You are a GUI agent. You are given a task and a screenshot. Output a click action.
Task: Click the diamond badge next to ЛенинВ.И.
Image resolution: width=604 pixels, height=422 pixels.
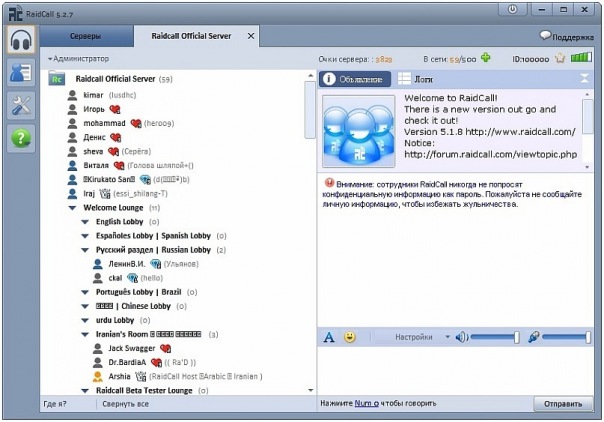point(155,264)
